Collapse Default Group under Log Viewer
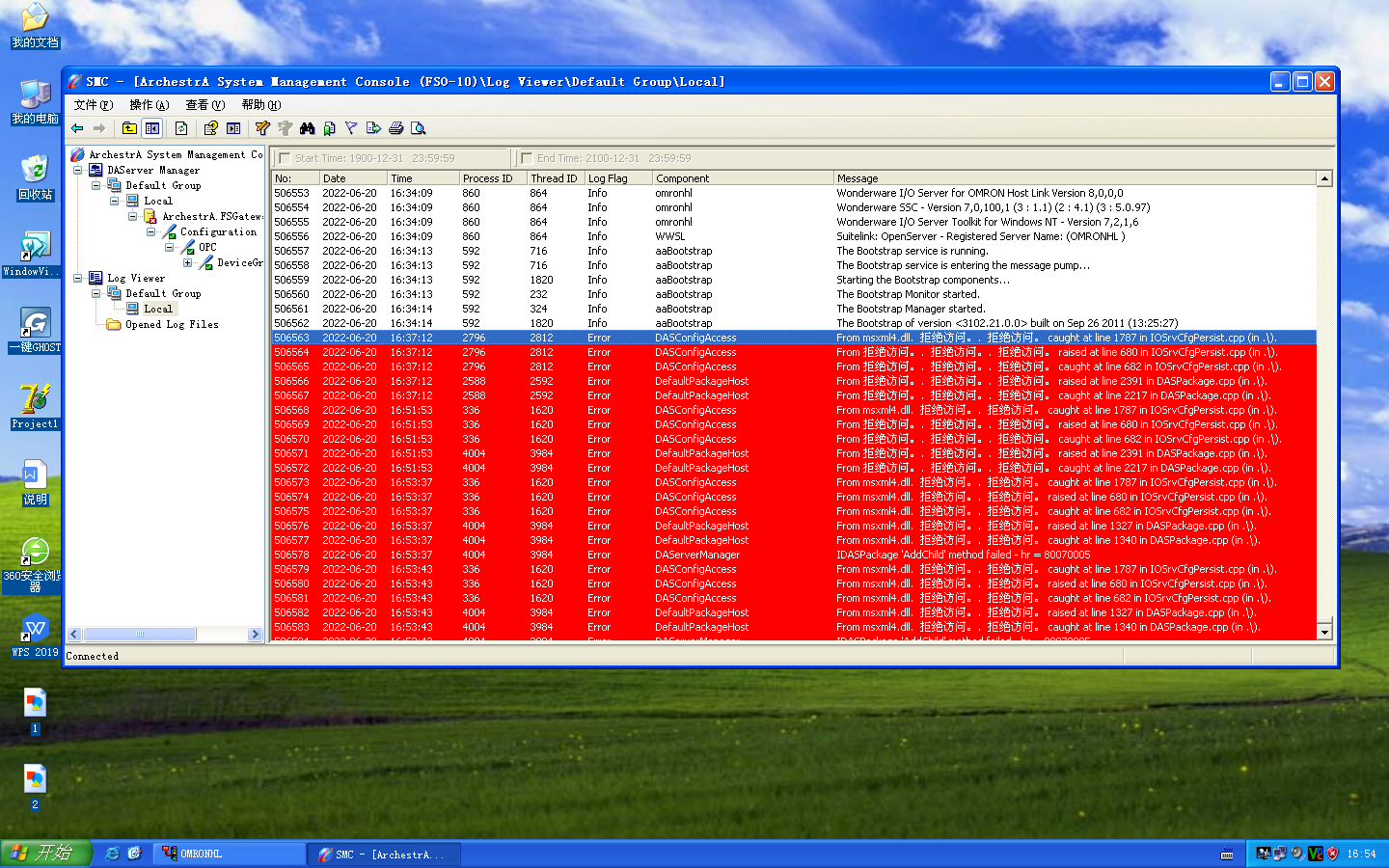Image resolution: width=1389 pixels, height=868 pixels. [96, 293]
